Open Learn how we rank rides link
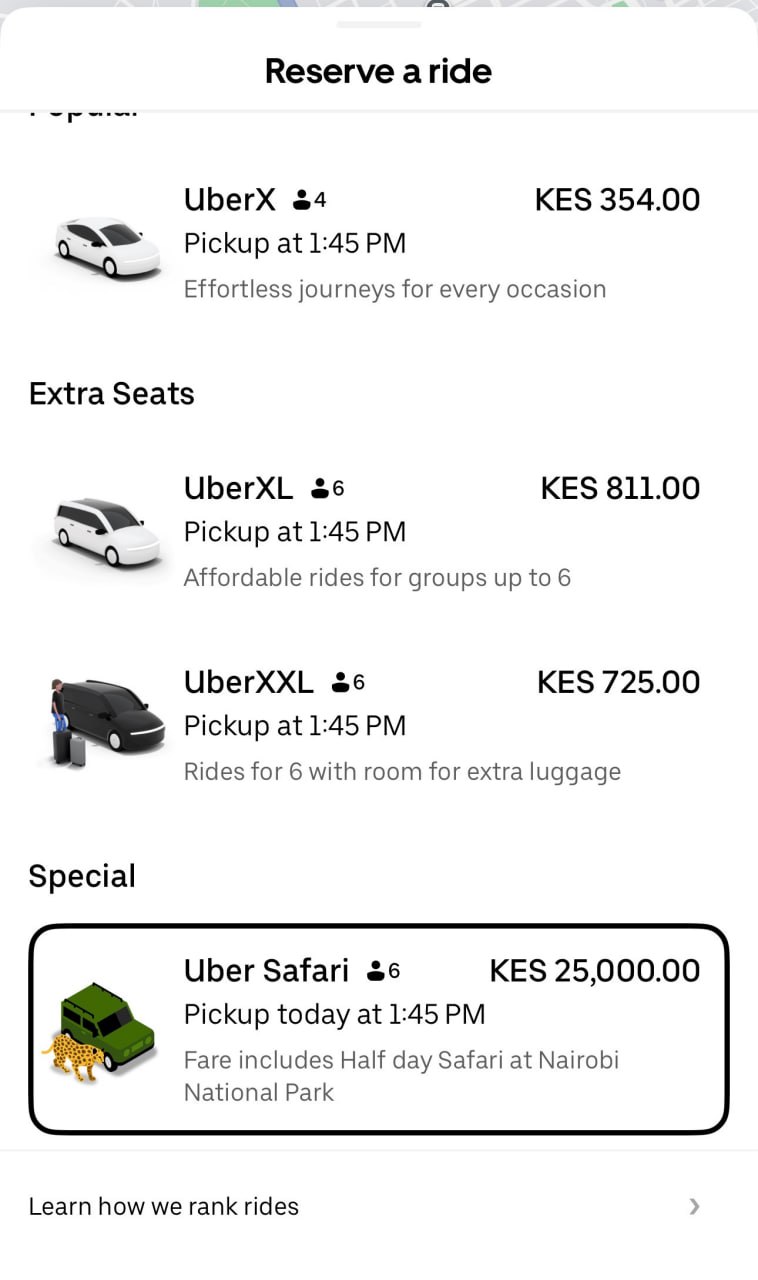 [x=164, y=1206]
